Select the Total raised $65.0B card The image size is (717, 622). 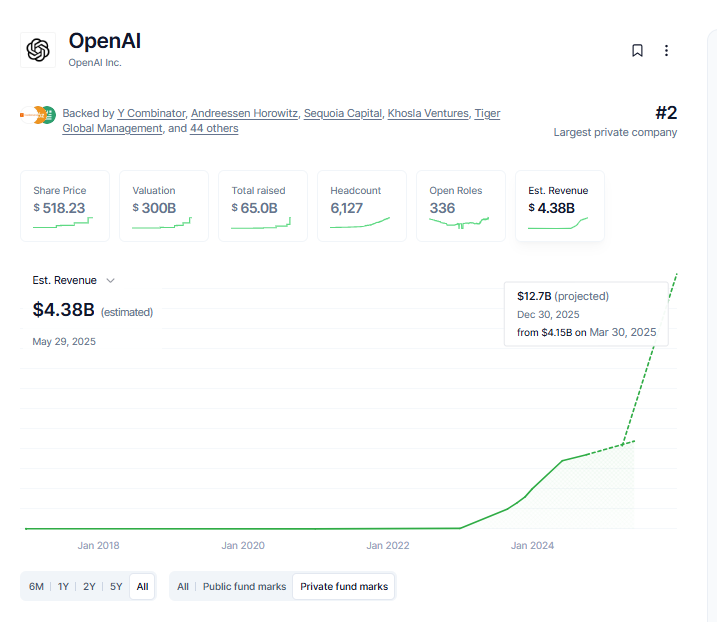point(263,206)
